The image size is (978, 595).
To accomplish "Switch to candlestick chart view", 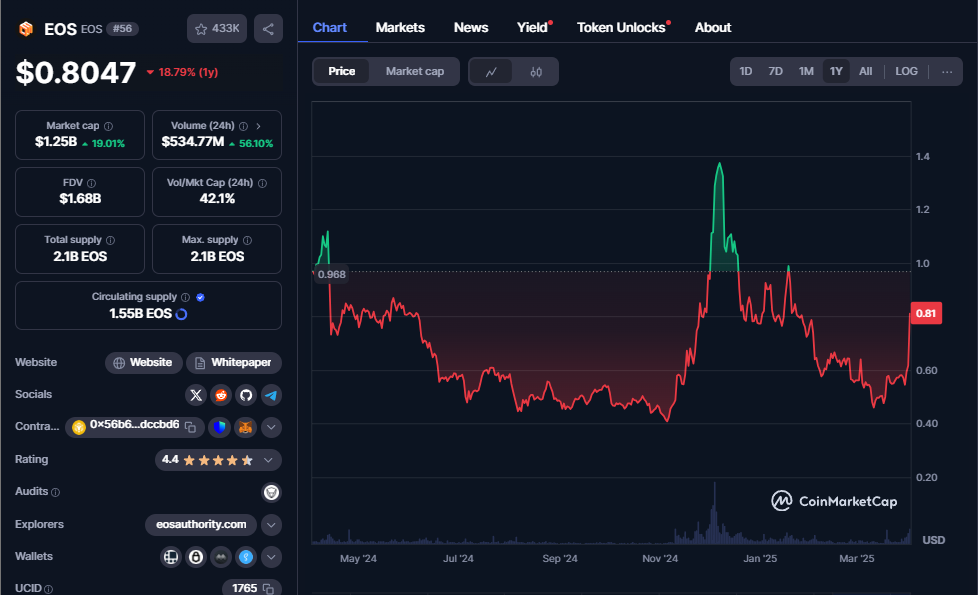I will (535, 72).
